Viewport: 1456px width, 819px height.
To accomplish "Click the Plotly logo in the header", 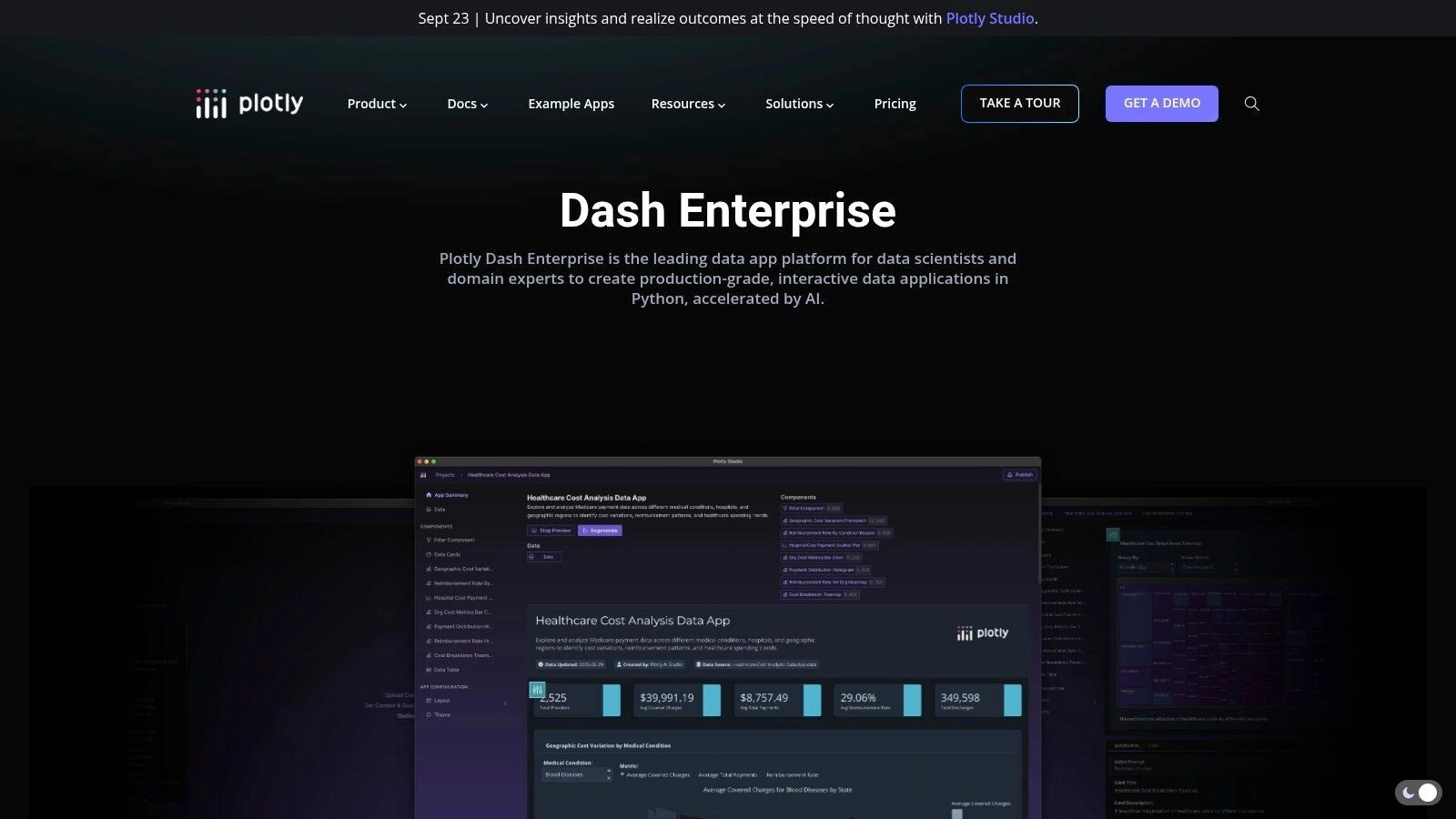I will 249,103.
